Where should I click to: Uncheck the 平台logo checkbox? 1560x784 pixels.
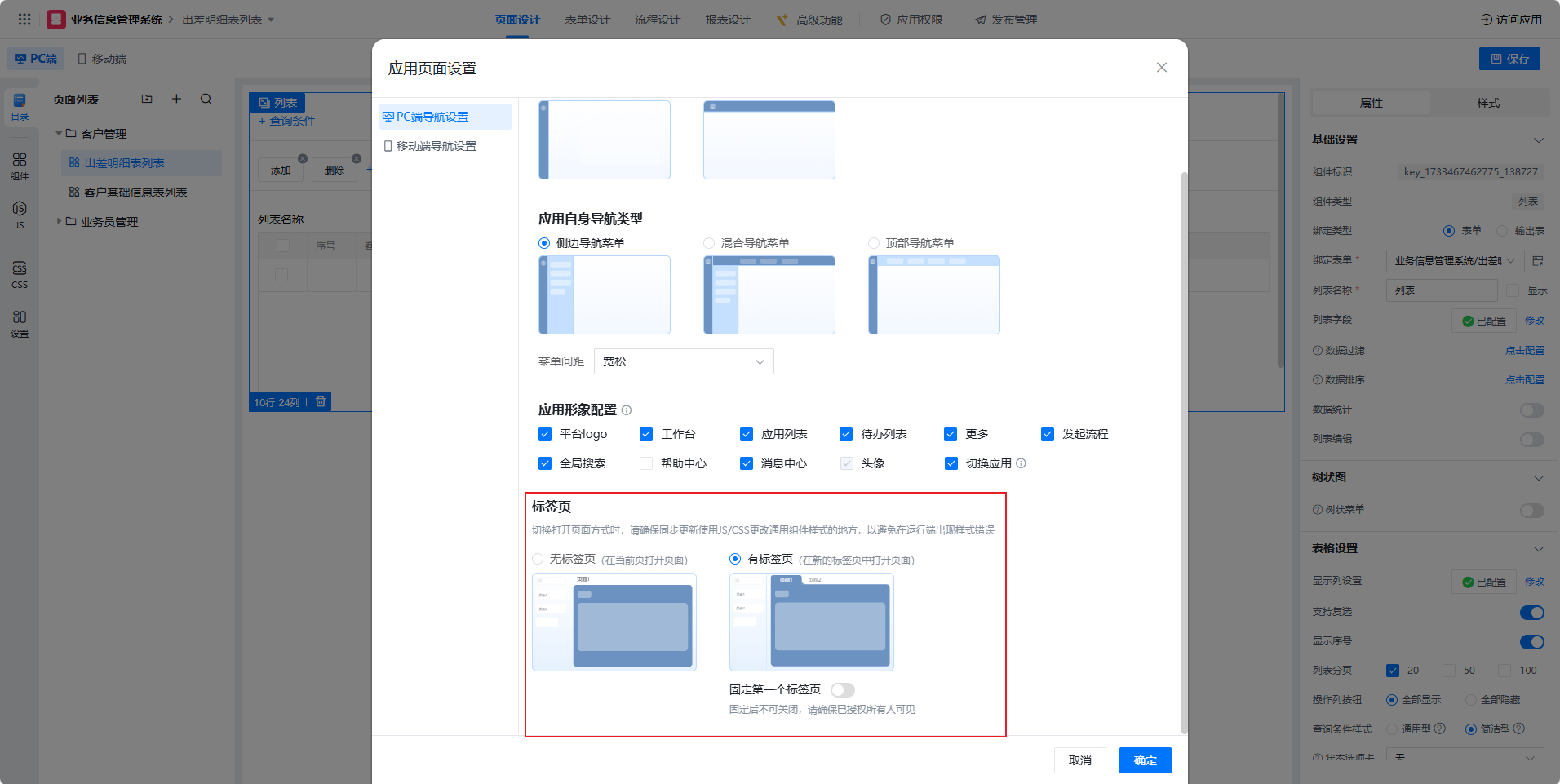pos(545,434)
